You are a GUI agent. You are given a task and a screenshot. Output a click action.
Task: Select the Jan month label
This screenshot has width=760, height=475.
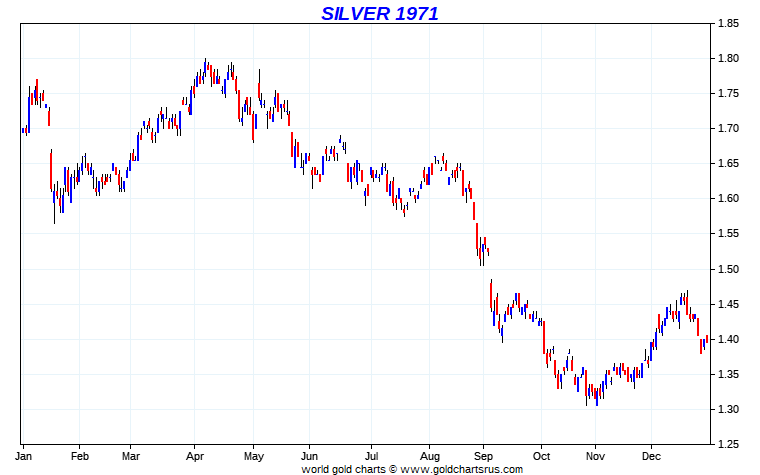(x=23, y=456)
